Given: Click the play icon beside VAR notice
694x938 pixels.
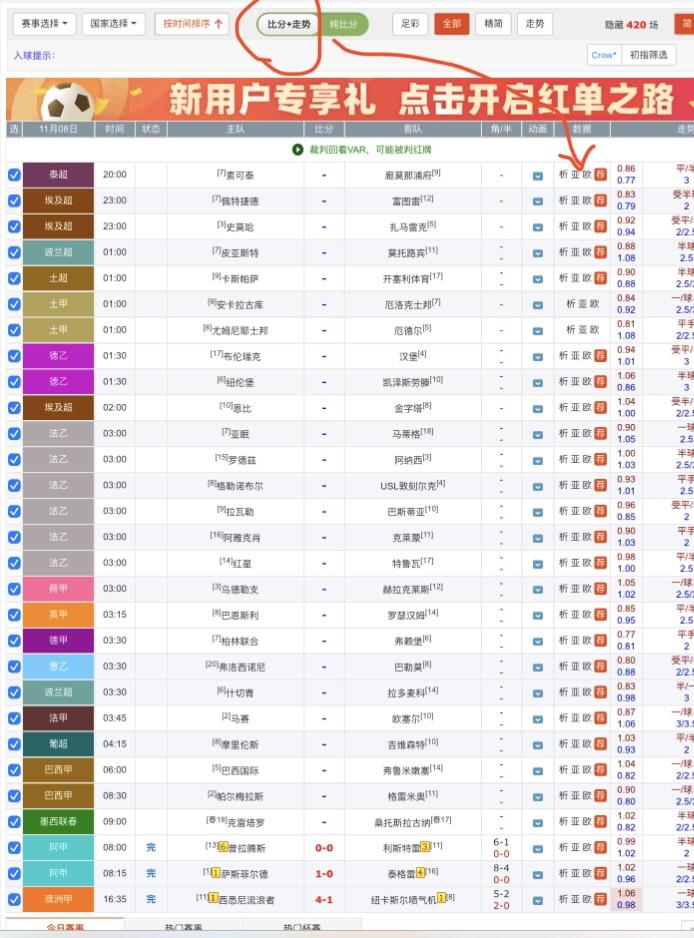Looking at the screenshot, I should click(x=298, y=149).
